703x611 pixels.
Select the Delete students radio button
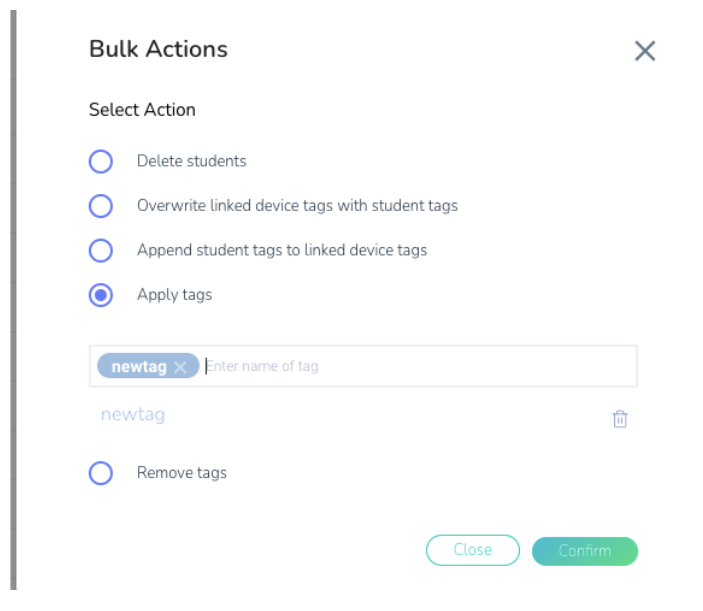click(100, 161)
